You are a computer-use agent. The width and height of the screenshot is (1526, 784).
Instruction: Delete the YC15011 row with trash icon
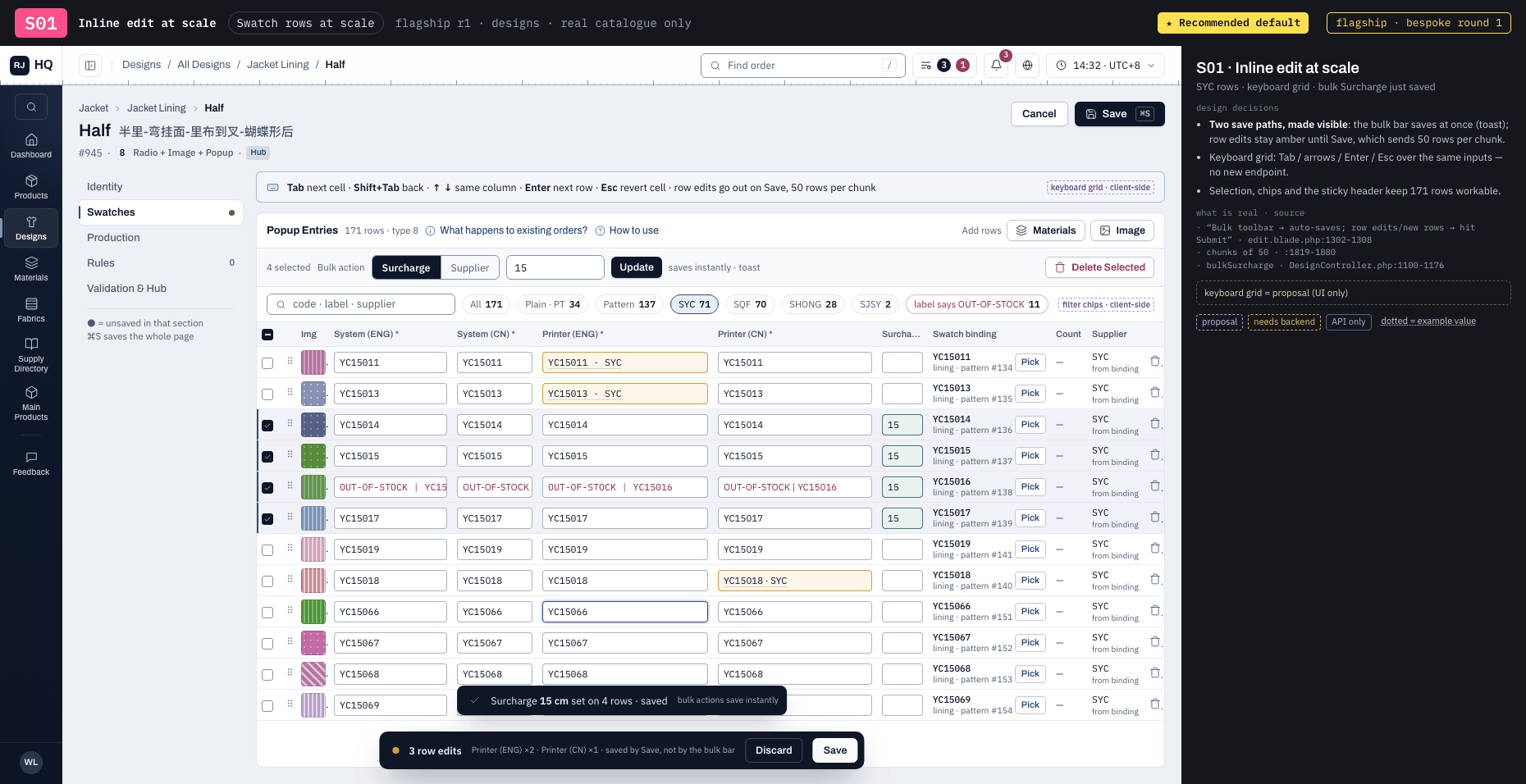click(1155, 361)
